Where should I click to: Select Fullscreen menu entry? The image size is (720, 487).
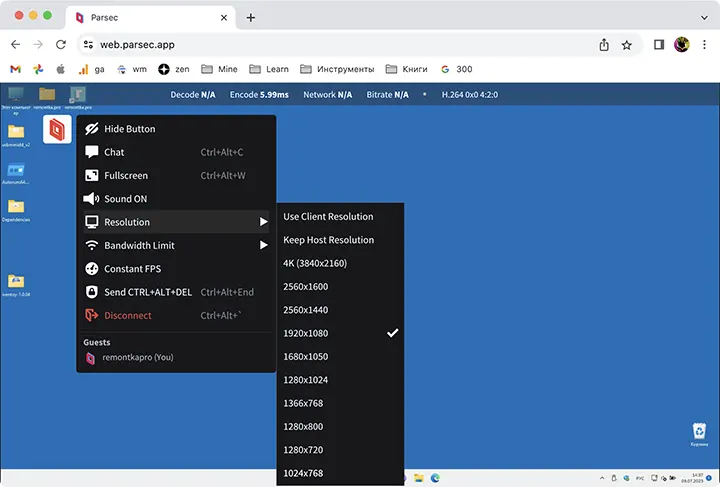point(176,175)
